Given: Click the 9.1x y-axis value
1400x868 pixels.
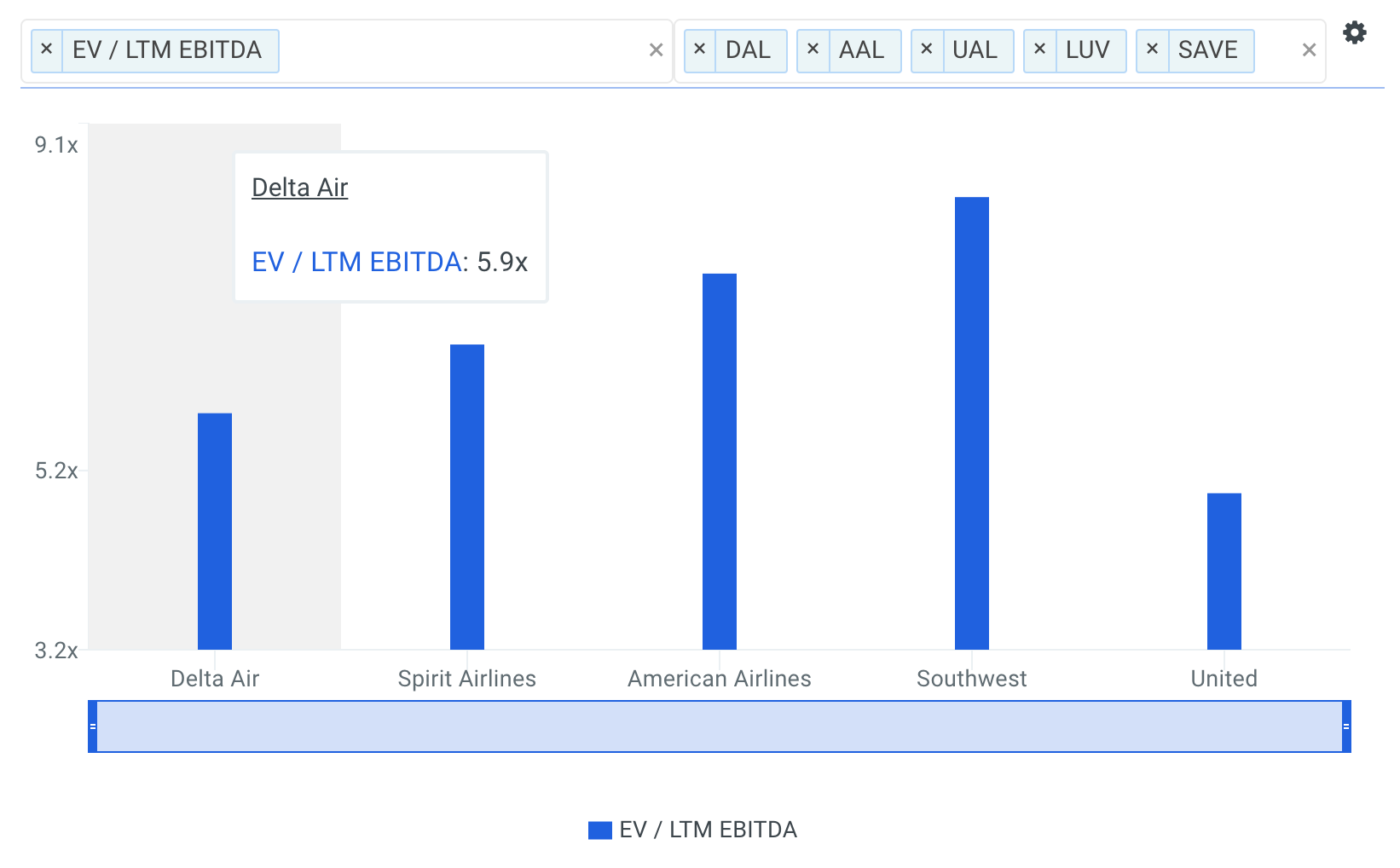Looking at the screenshot, I should click(x=56, y=145).
